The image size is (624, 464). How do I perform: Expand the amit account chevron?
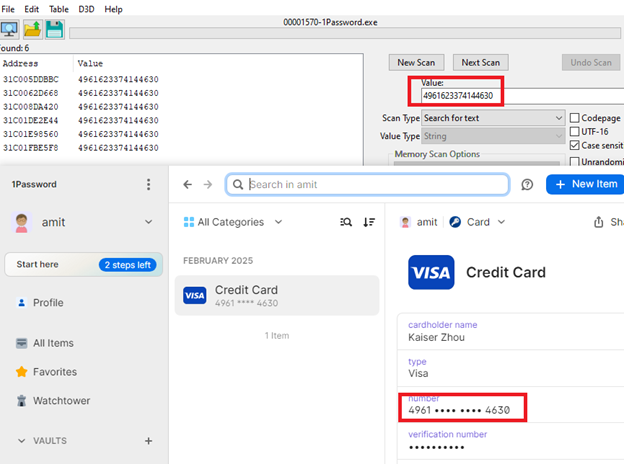click(x=148, y=222)
